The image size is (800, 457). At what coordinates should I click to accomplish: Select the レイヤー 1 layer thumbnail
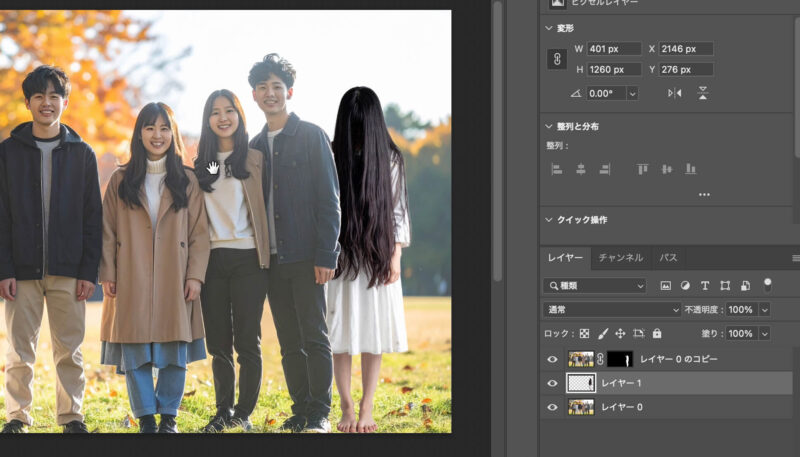(581, 383)
